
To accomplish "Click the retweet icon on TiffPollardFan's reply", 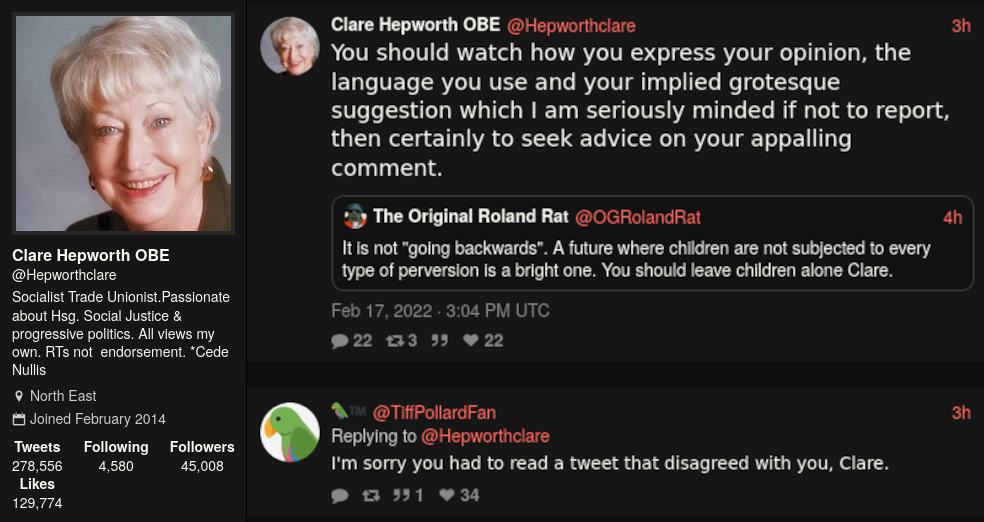I will [x=372, y=495].
